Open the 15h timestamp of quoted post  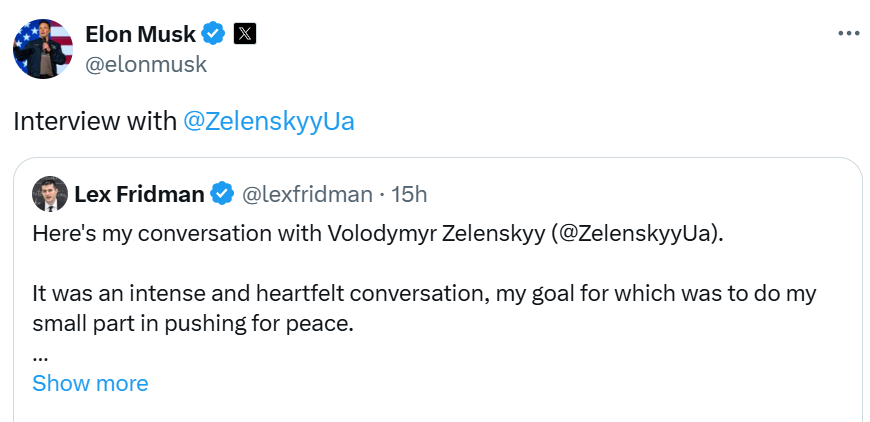tap(408, 194)
